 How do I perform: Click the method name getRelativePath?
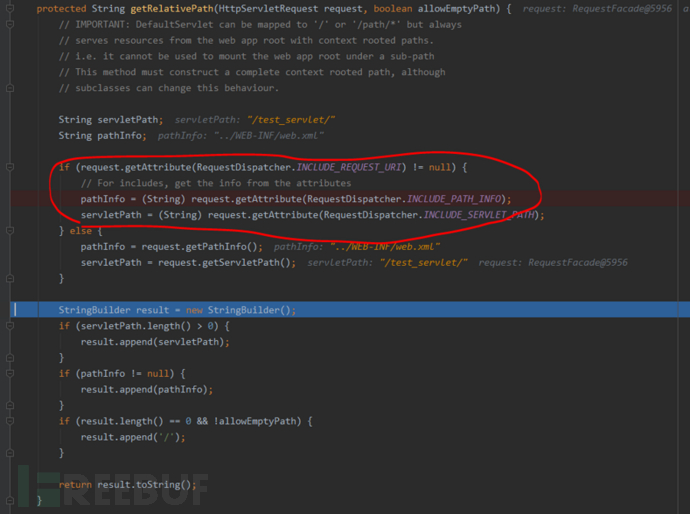[172, 8]
